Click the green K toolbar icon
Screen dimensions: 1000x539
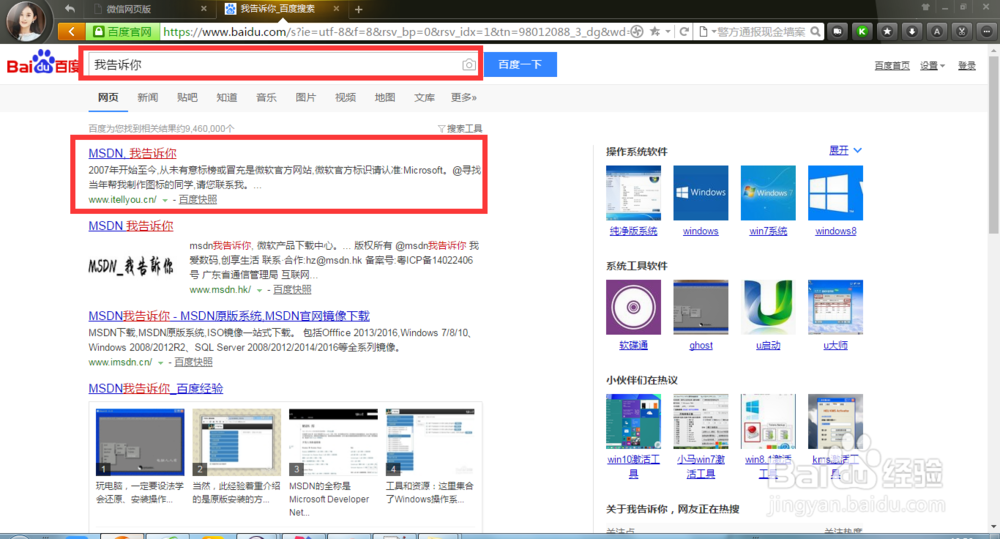(x=862, y=31)
